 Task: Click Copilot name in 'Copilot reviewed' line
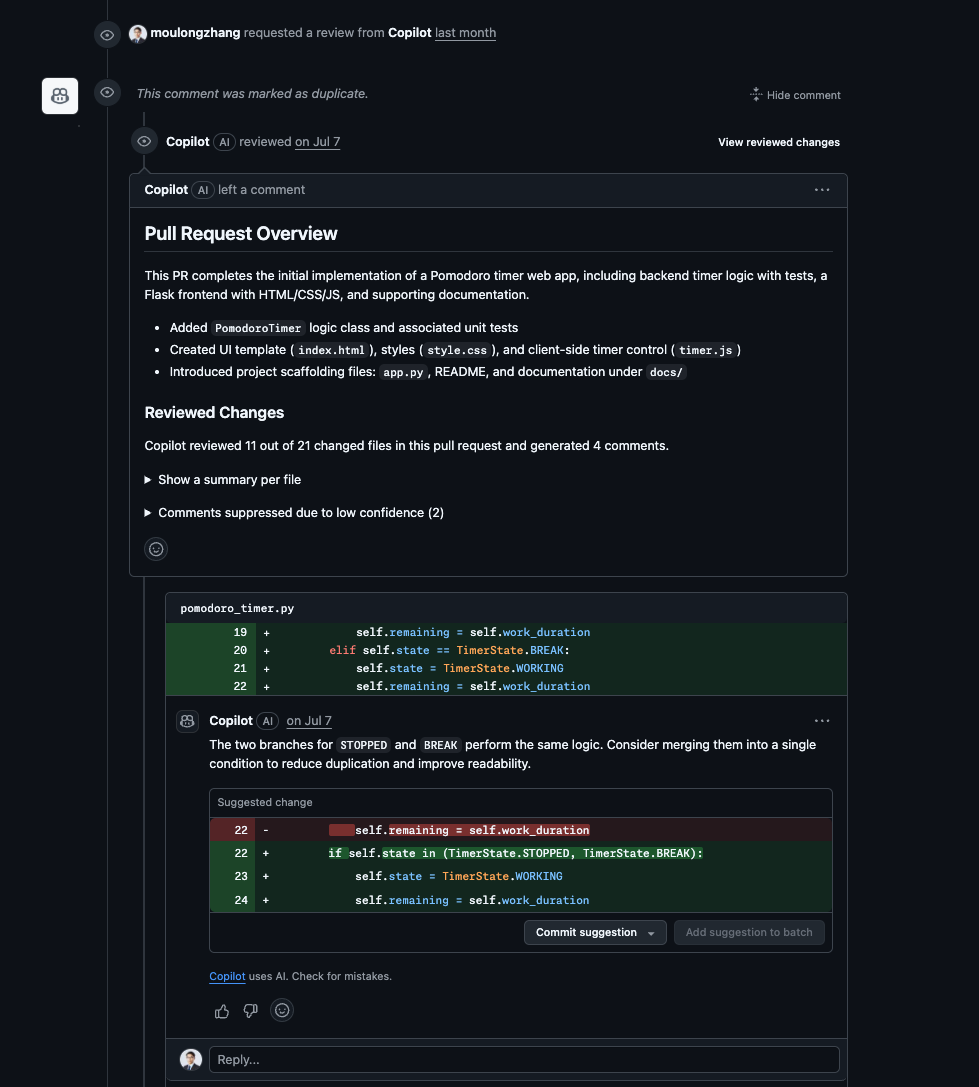(187, 141)
